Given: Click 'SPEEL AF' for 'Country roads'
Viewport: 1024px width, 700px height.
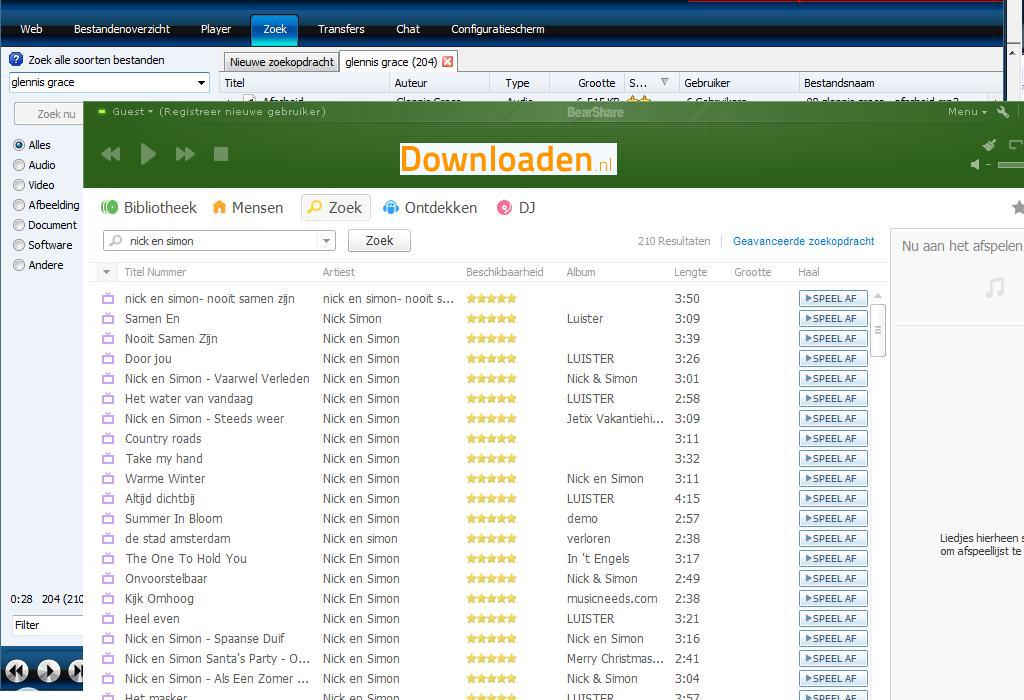Looking at the screenshot, I should pos(833,439).
